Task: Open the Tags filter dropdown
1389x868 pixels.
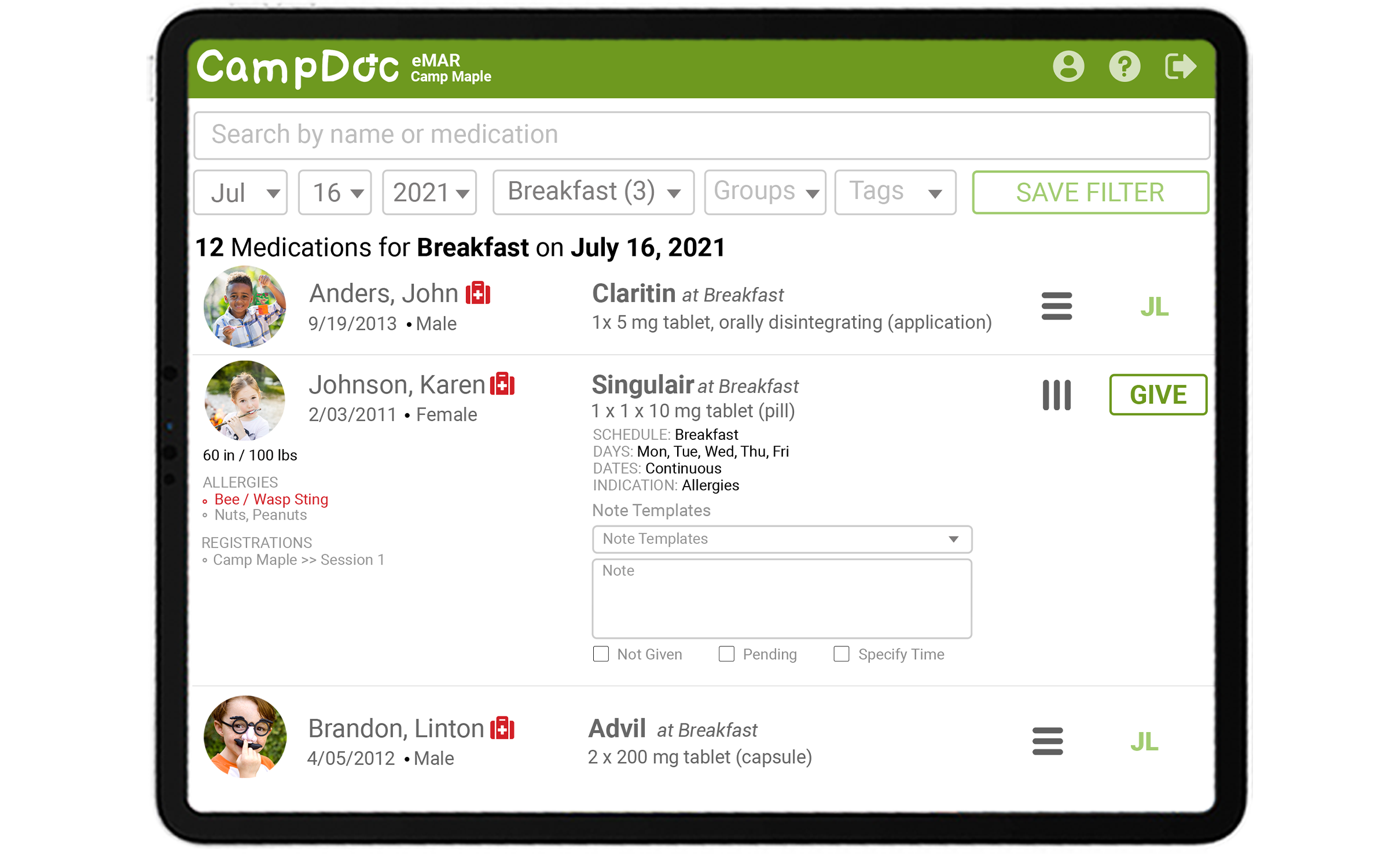Action: (x=895, y=193)
